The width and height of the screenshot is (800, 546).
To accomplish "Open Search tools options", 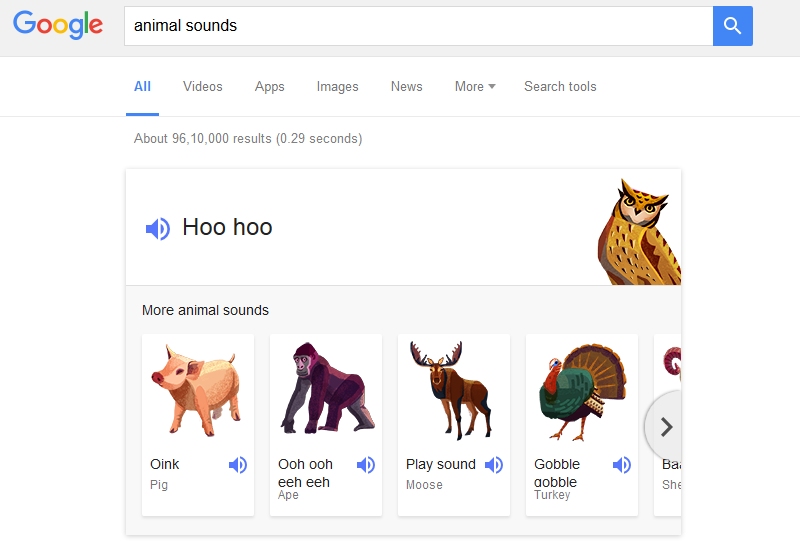I will point(560,87).
